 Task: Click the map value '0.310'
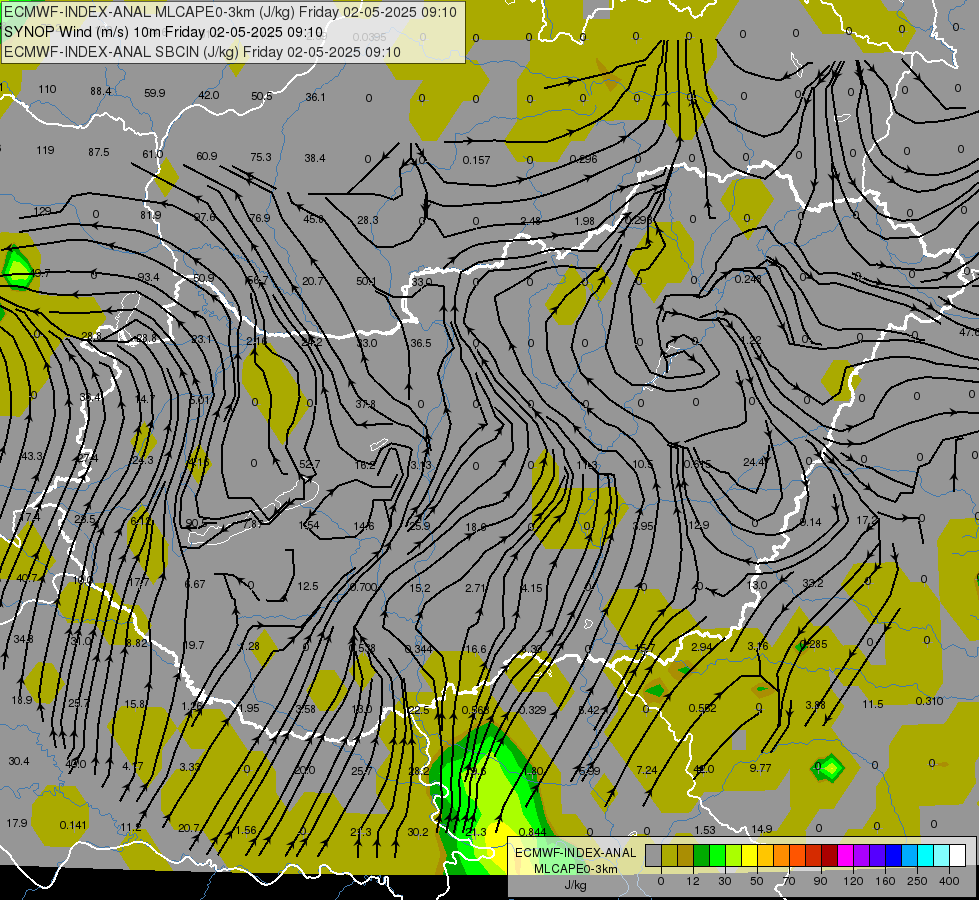coord(929,701)
